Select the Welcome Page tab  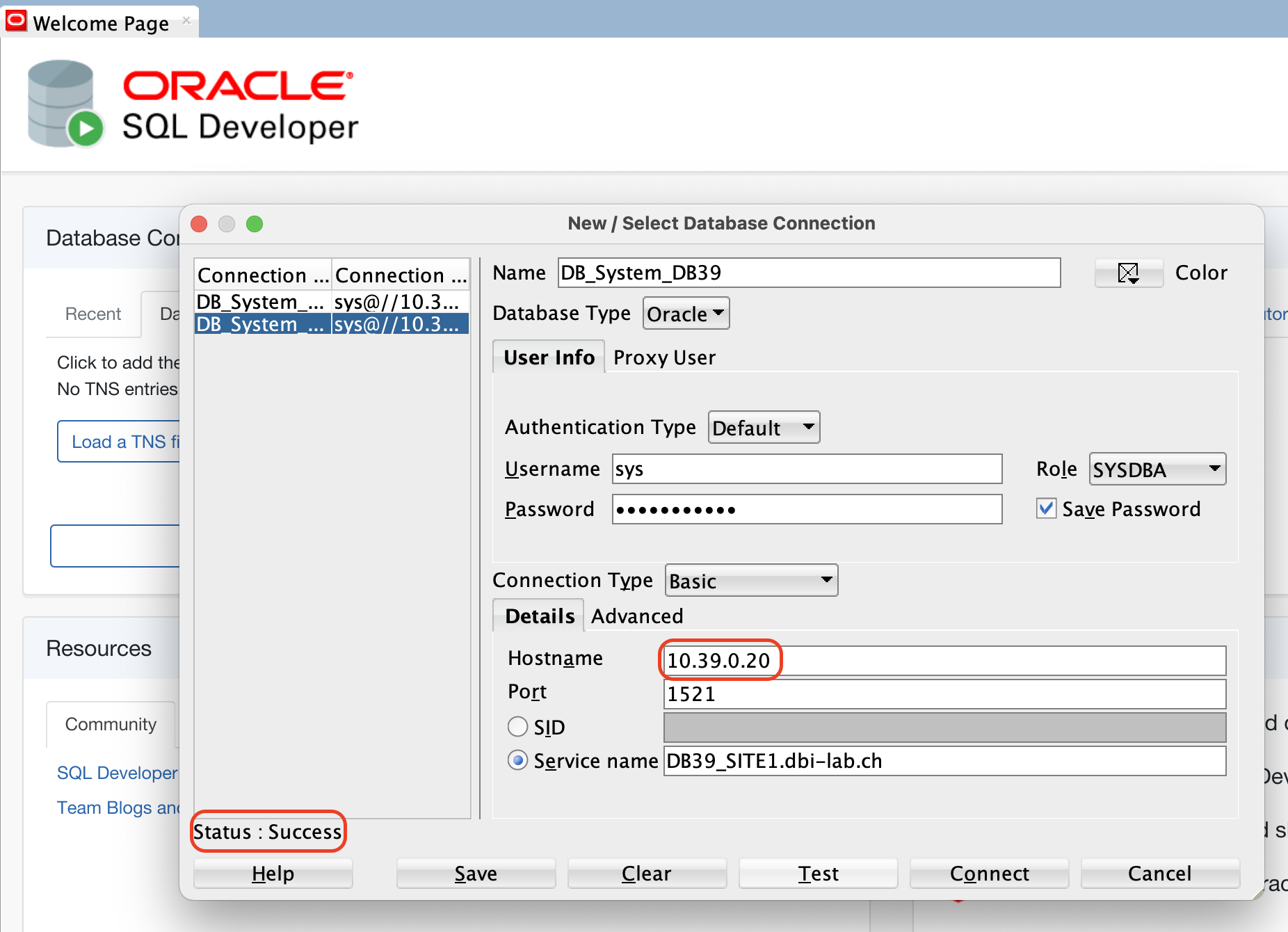coord(100,22)
